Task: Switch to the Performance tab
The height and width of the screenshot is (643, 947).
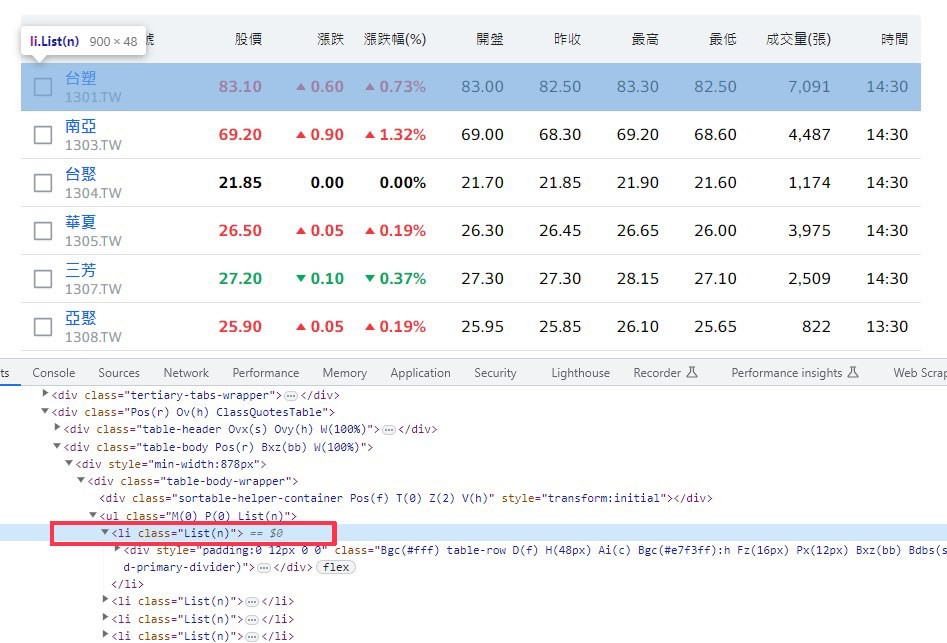Action: pyautogui.click(x=266, y=373)
